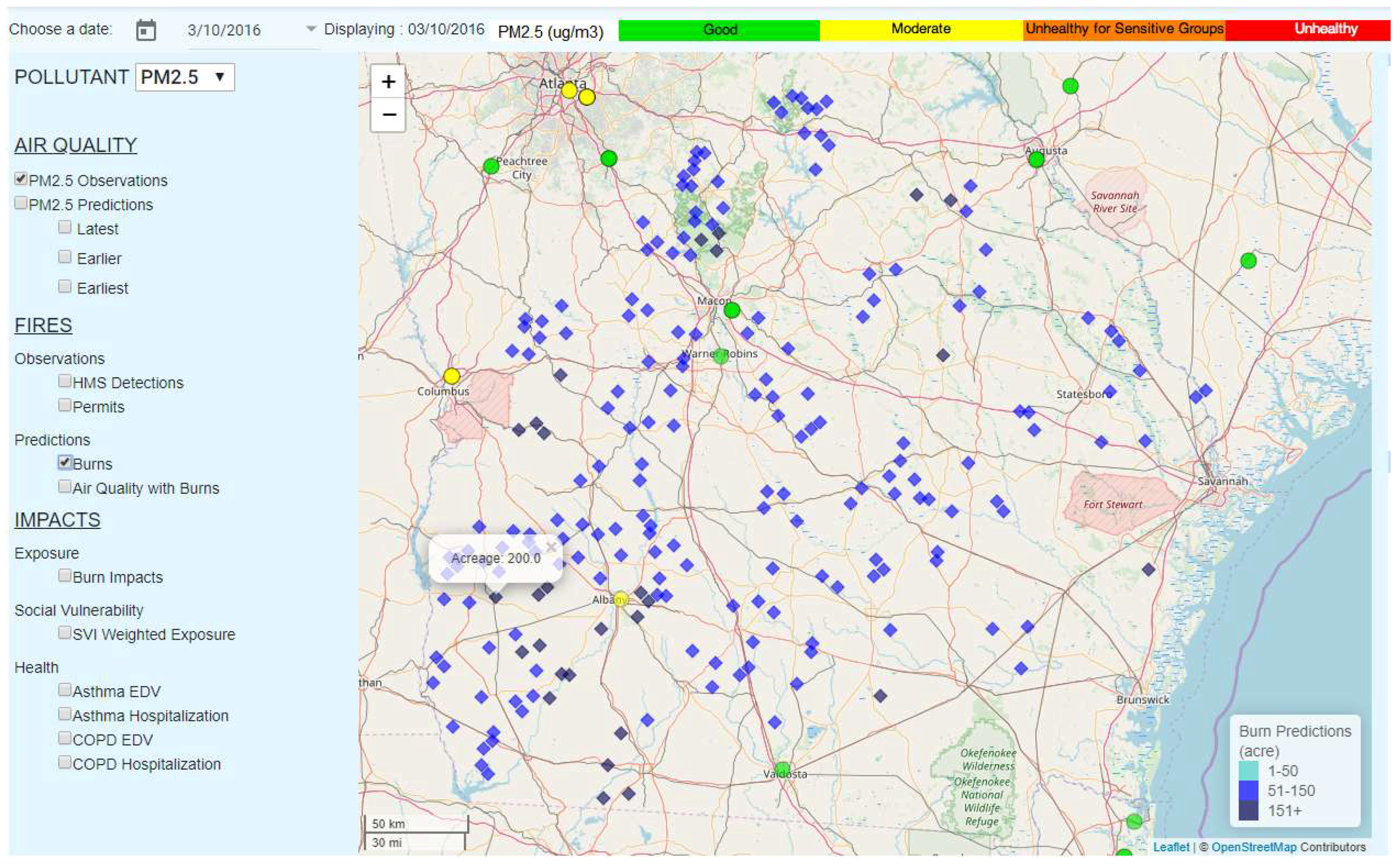Click green PM2.5 marker at Warner Robins
The height and width of the screenshot is (865, 1400).
pos(720,356)
